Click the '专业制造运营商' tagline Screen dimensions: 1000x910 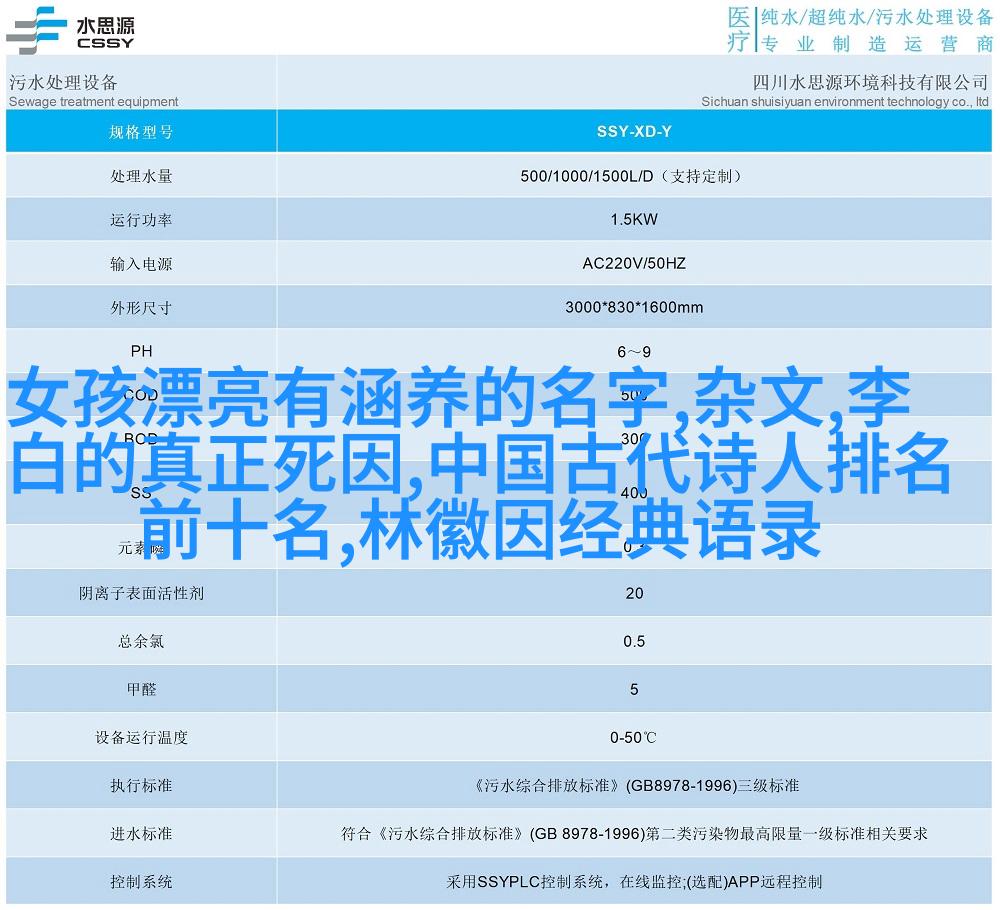(878, 43)
